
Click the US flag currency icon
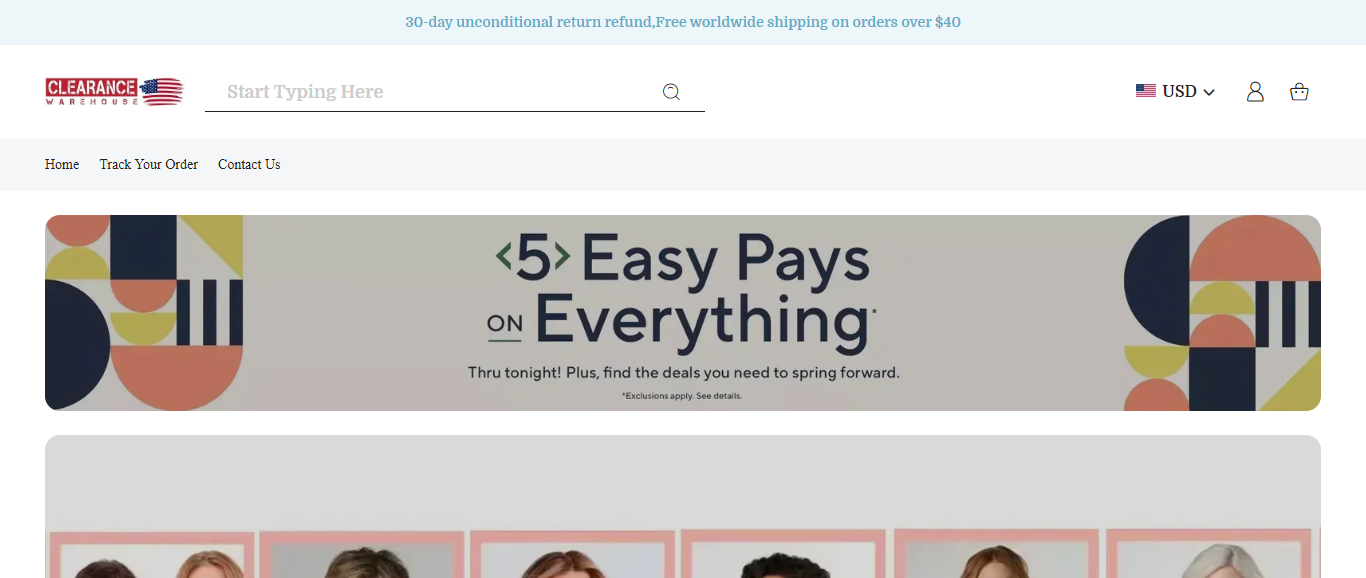coord(1146,91)
